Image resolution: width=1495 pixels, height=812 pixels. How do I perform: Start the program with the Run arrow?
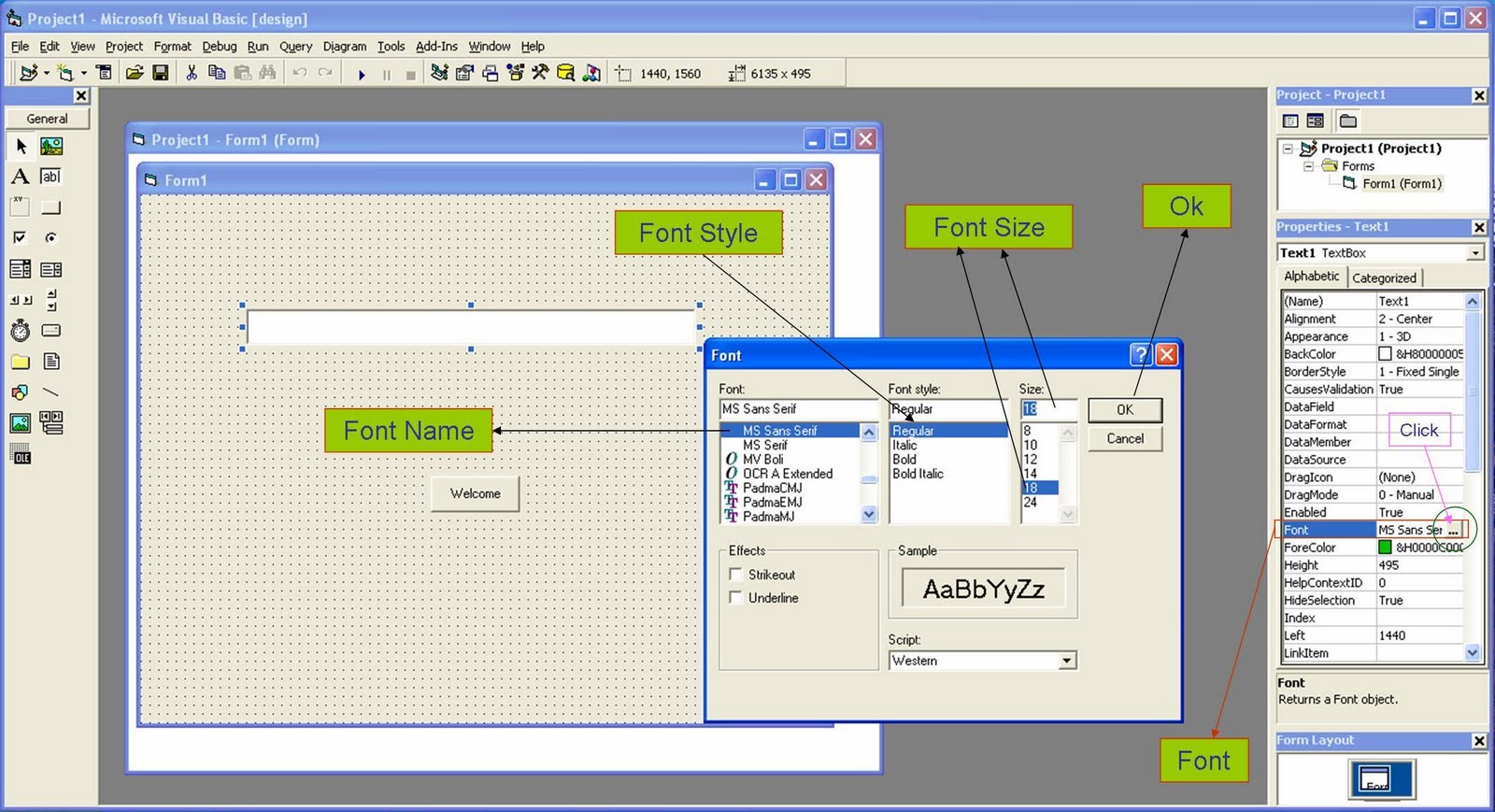[362, 74]
